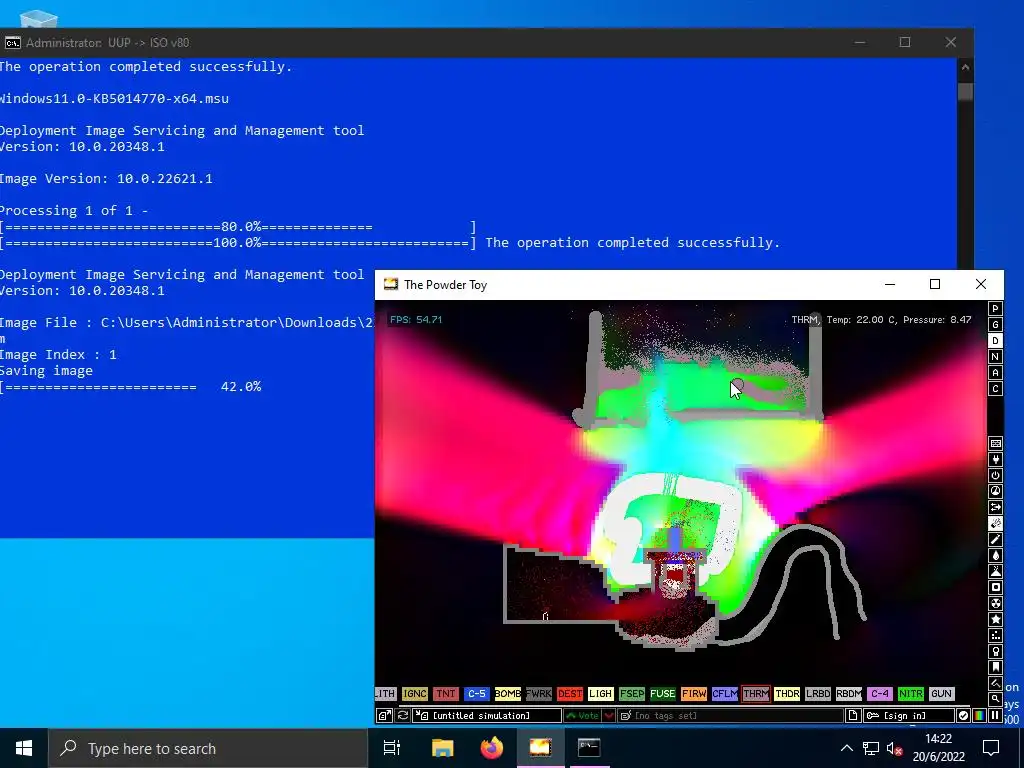Open the Liquids droplet section icon
The height and width of the screenshot is (768, 1024).
pyautogui.click(x=995, y=555)
